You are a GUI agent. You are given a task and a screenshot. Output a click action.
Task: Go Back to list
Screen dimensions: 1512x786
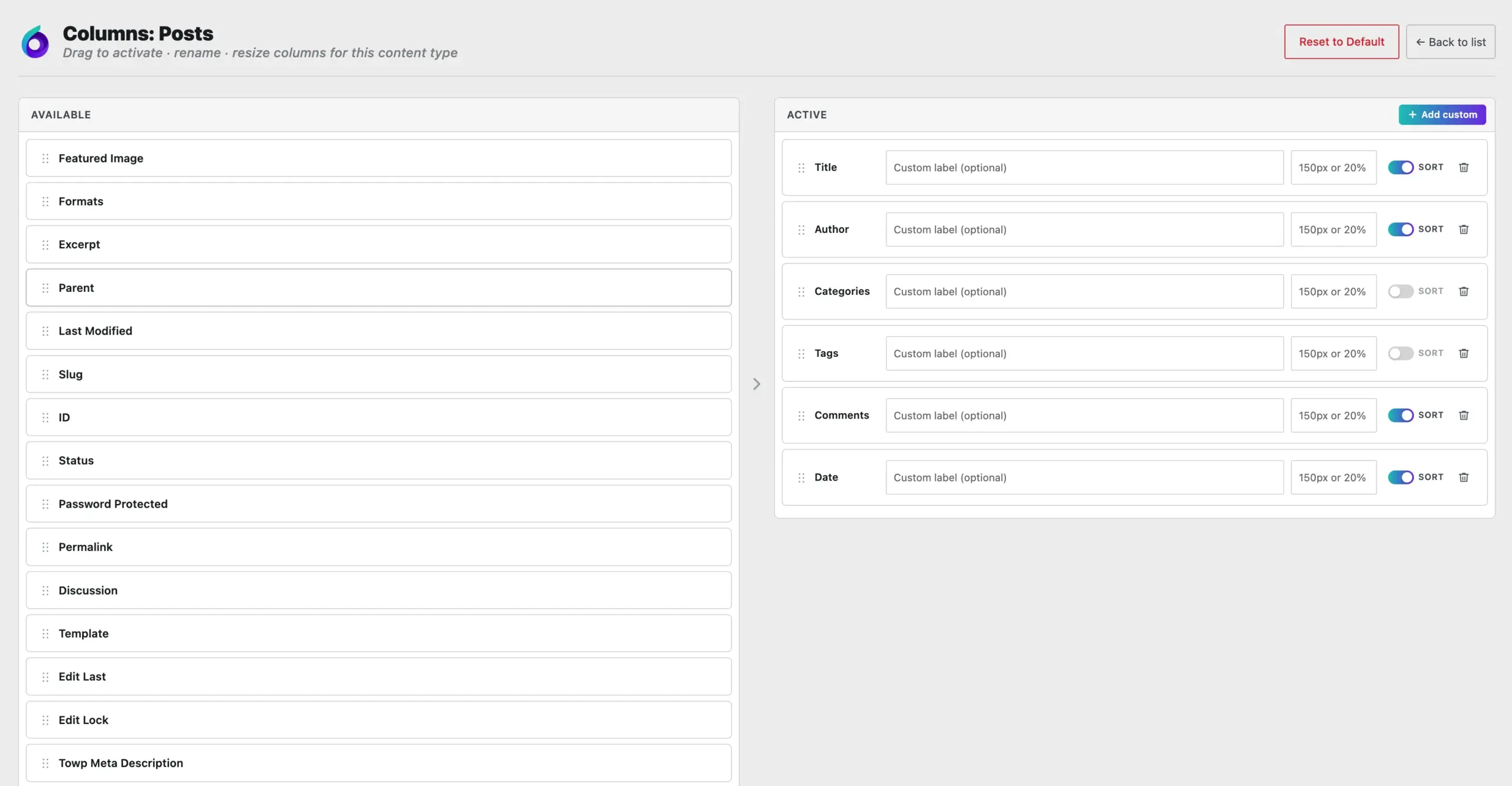point(1451,42)
